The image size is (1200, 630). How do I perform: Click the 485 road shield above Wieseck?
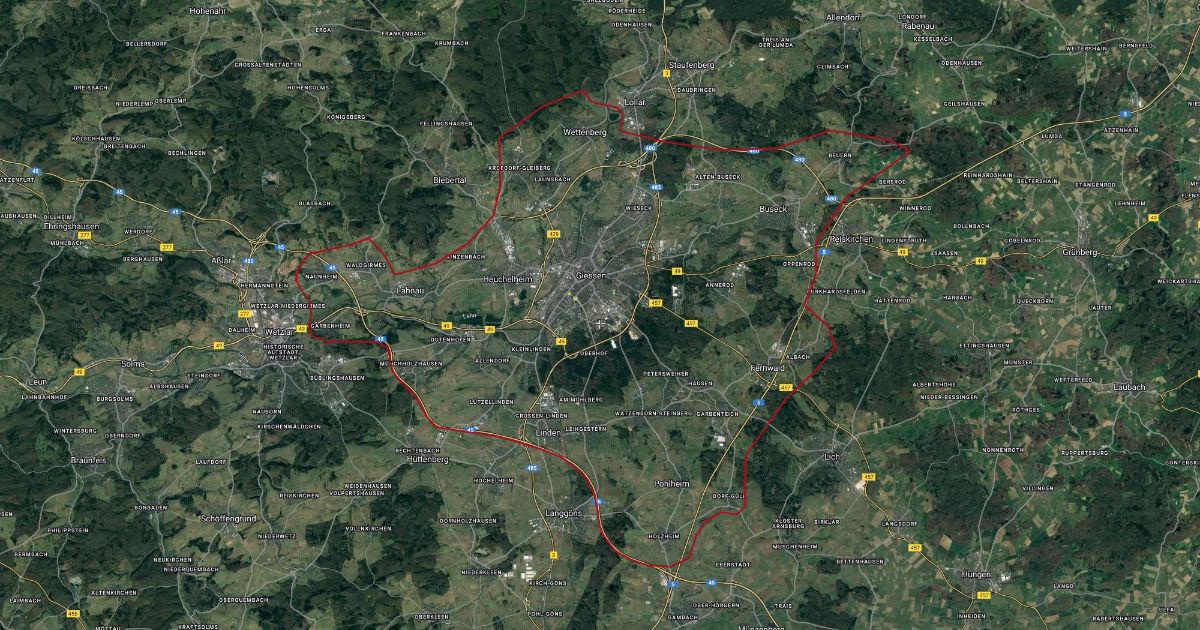[657, 187]
